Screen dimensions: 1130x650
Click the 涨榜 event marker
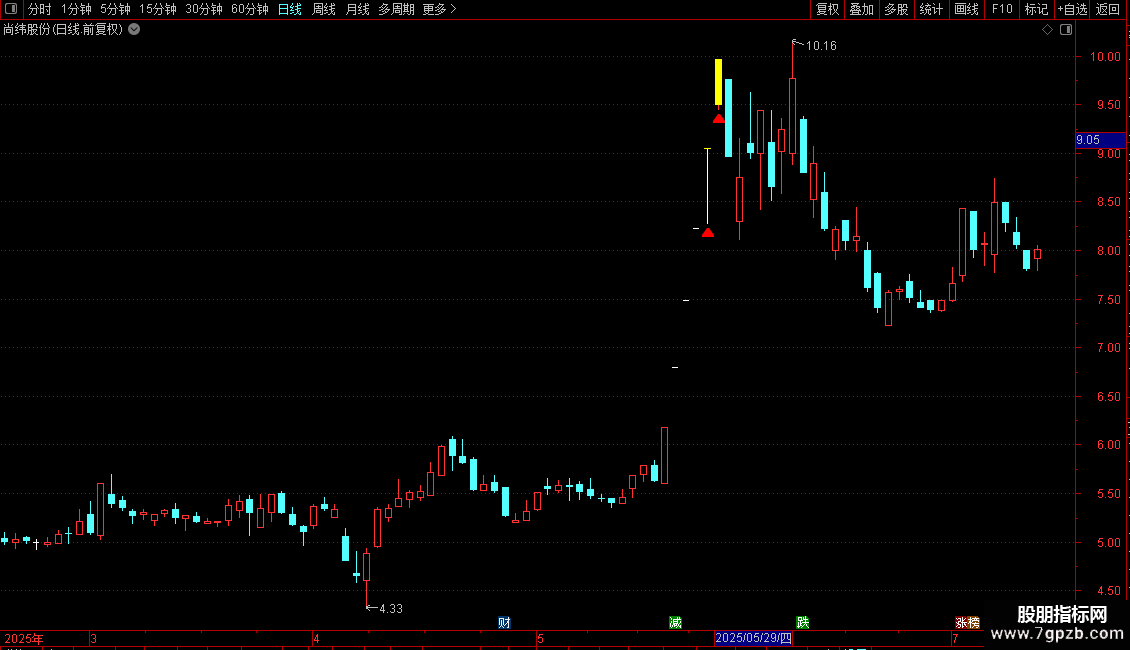pyautogui.click(x=967, y=623)
